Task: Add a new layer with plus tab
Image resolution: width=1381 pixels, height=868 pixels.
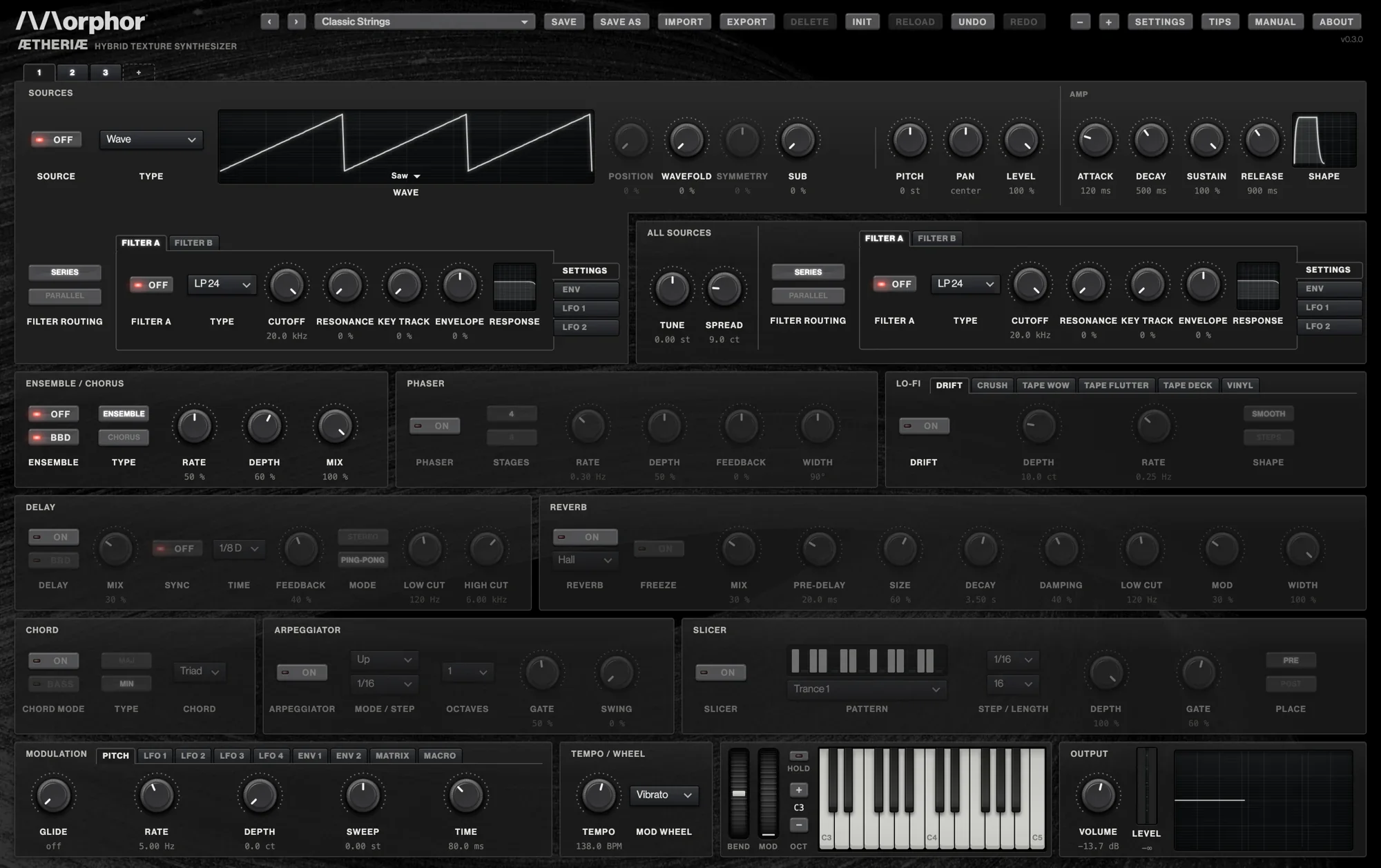Action: point(138,72)
